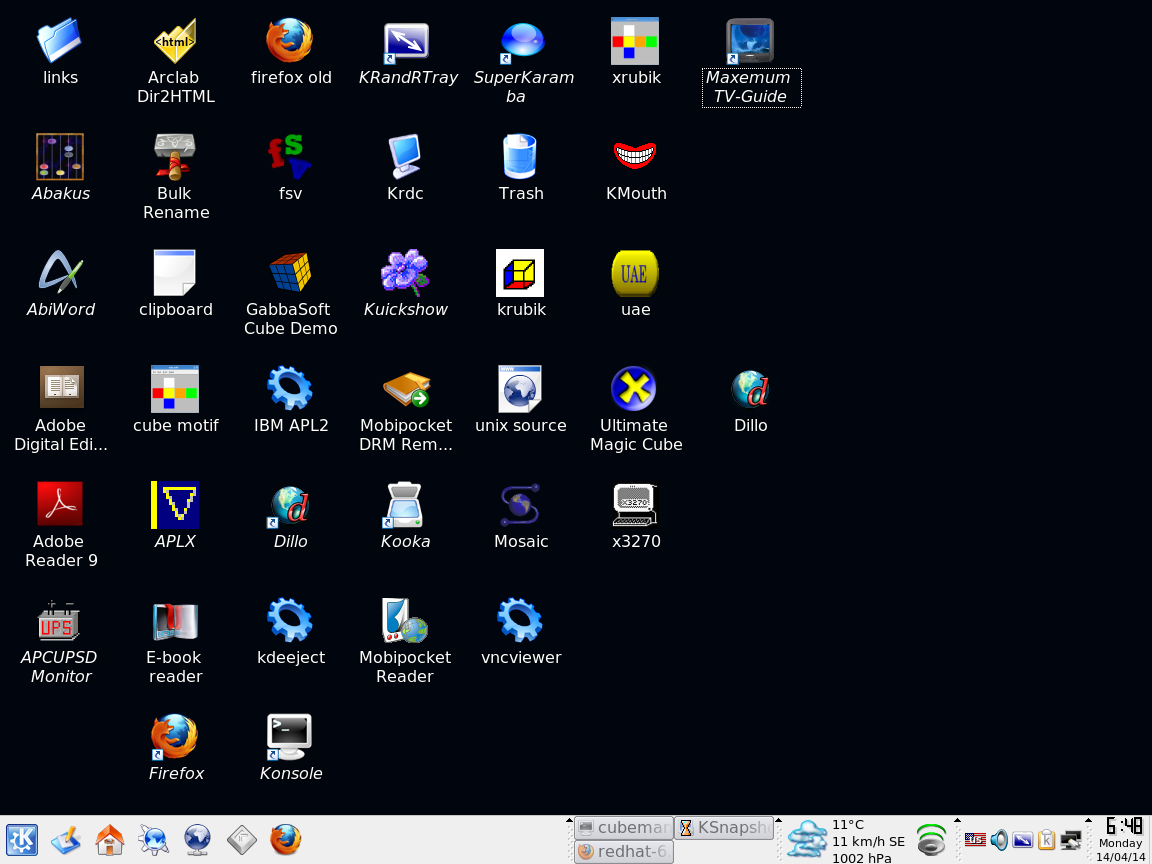Switch to the cubeman taskbar window
The image size is (1152, 864).
click(x=624, y=827)
